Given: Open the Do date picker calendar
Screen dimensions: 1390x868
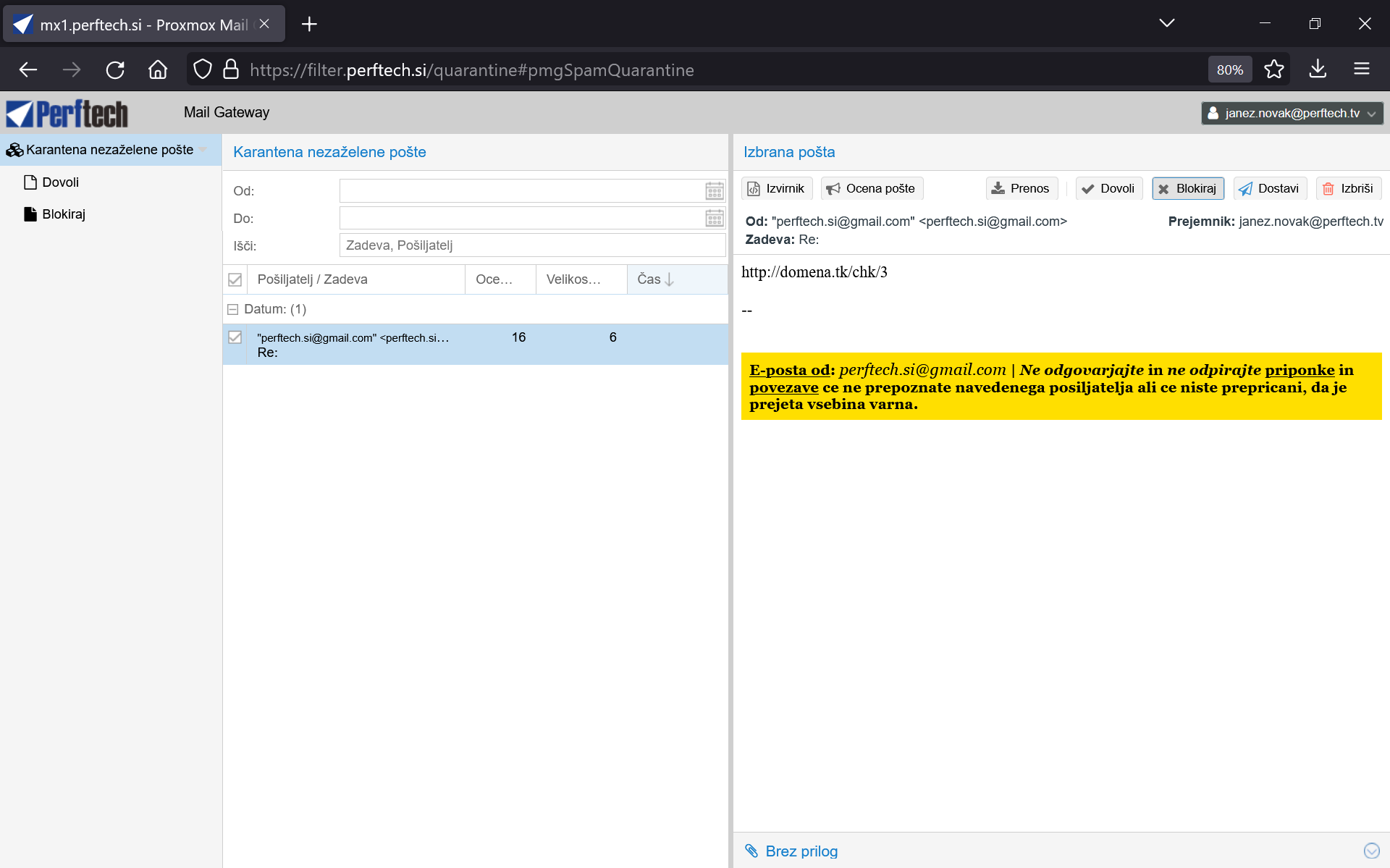Looking at the screenshot, I should point(715,218).
